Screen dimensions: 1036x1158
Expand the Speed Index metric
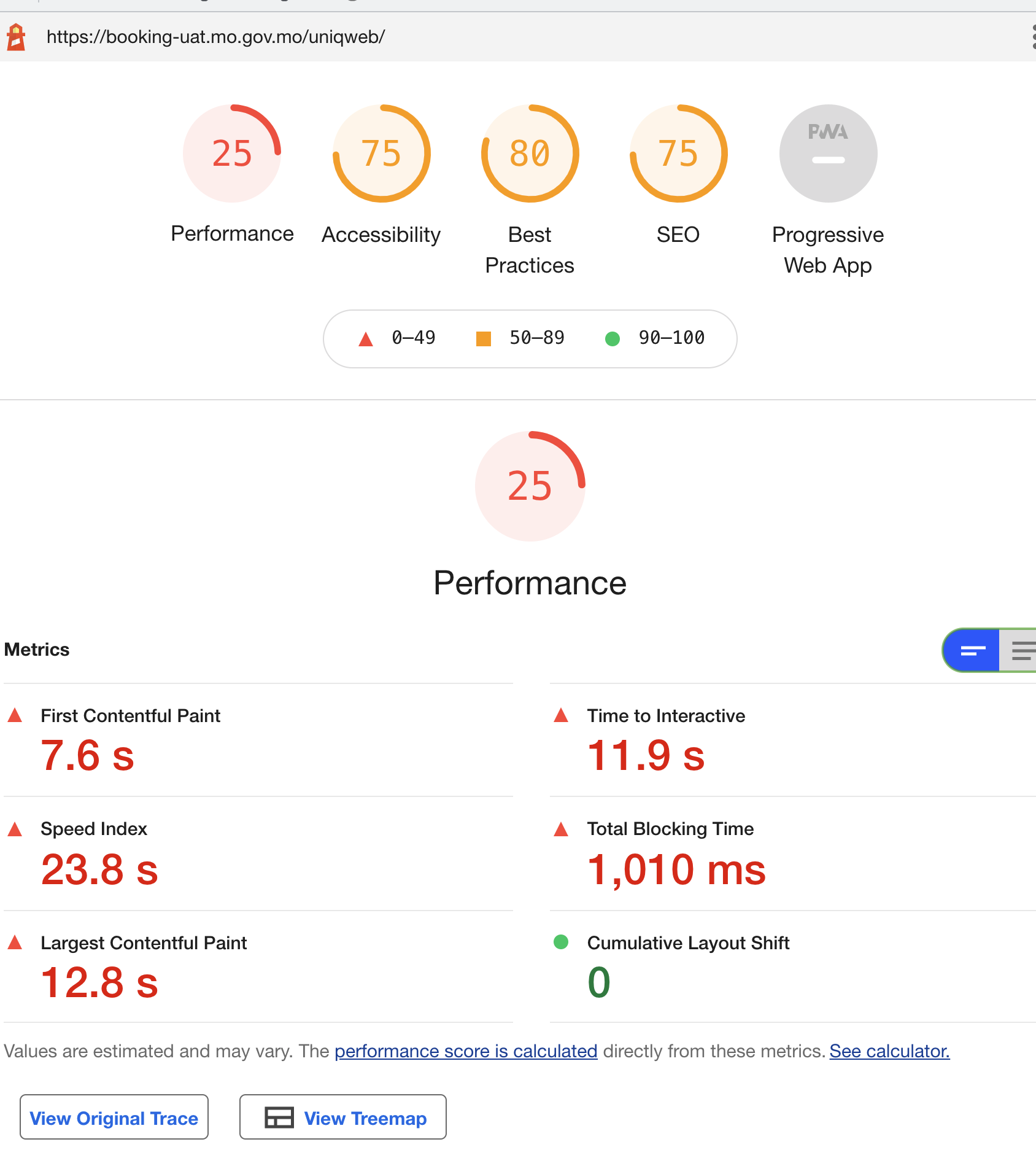click(94, 829)
